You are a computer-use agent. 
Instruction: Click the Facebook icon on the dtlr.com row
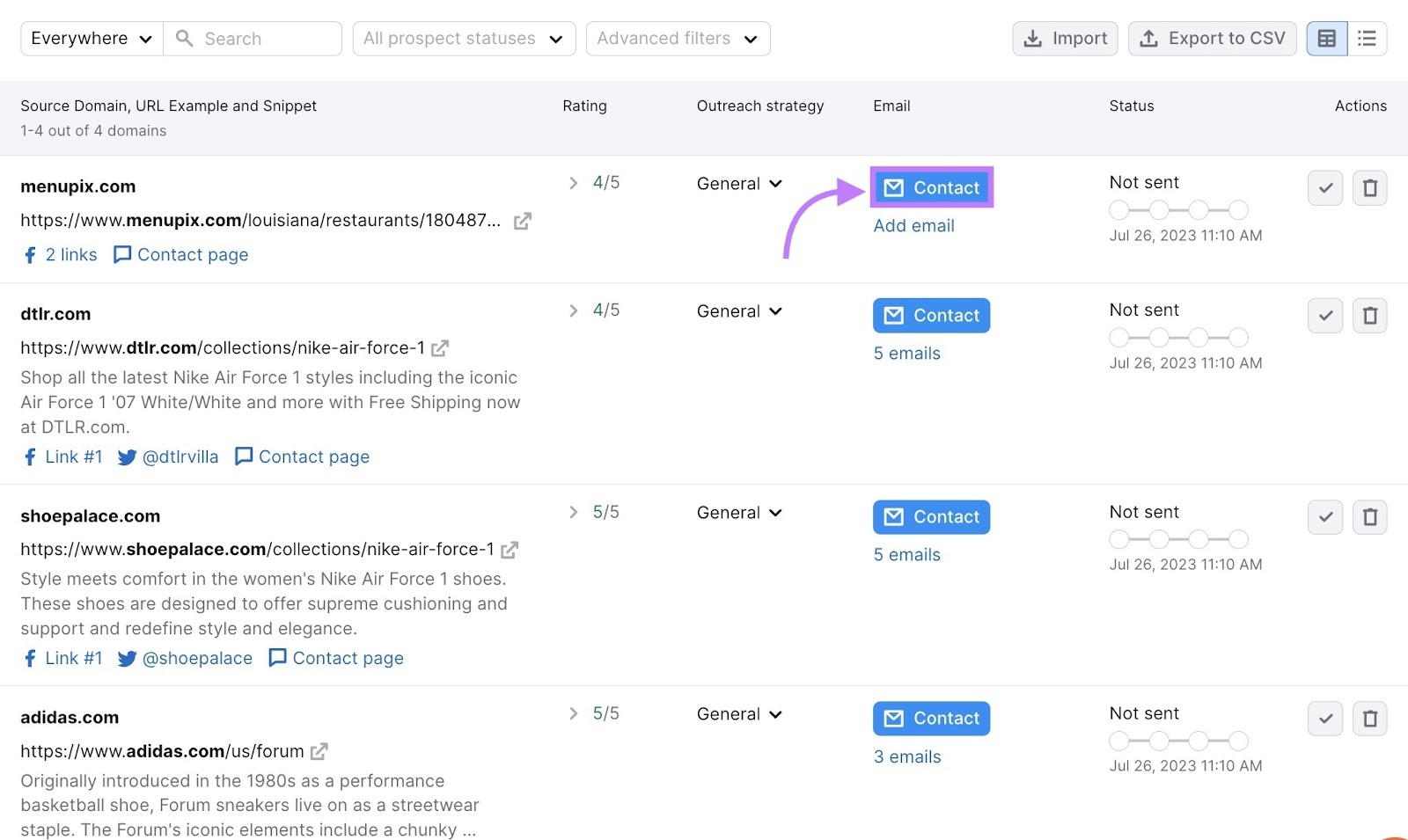pyautogui.click(x=29, y=457)
